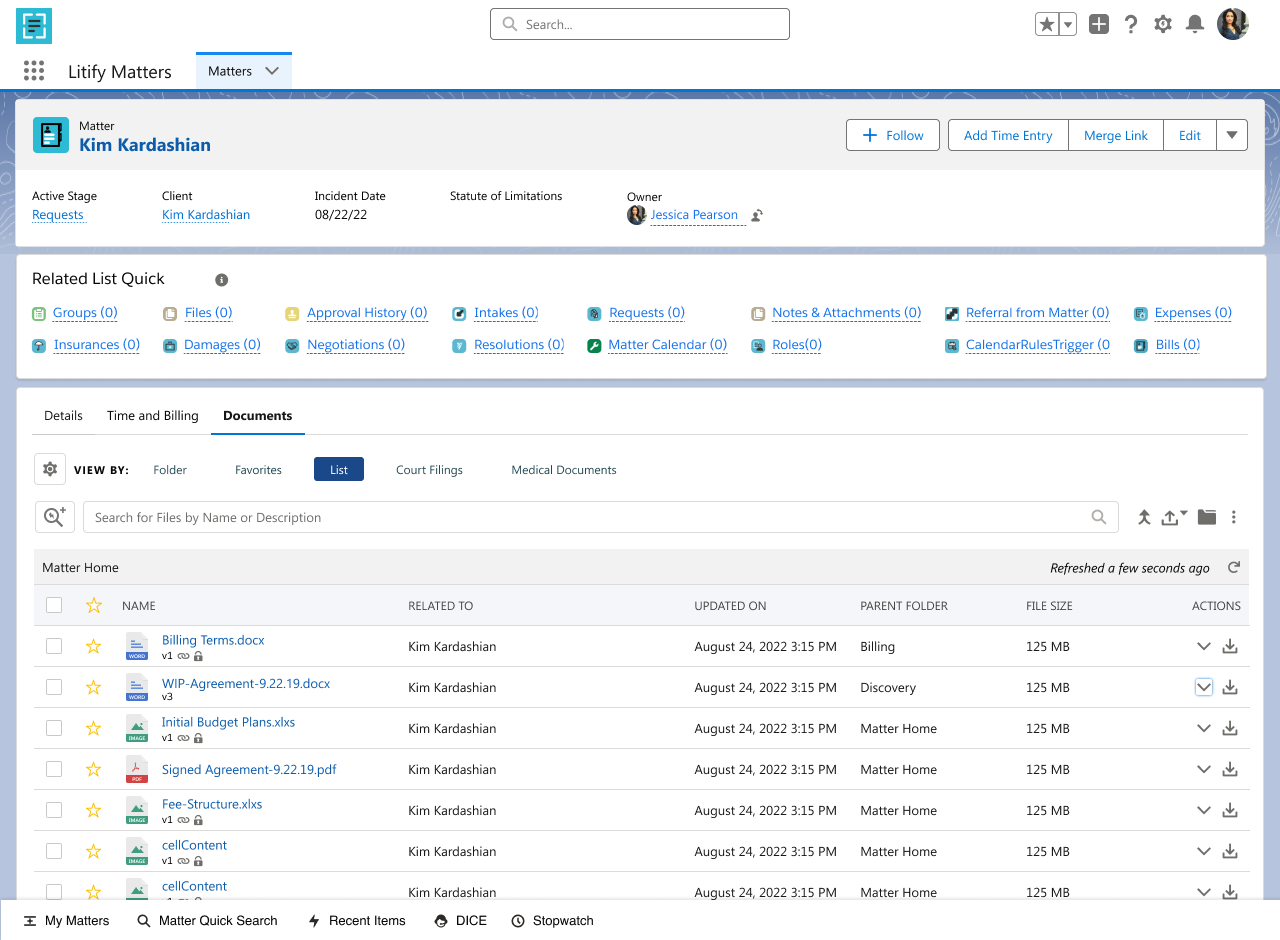Click the Stopwatch utility icon
1280x940 pixels.
[x=518, y=921]
